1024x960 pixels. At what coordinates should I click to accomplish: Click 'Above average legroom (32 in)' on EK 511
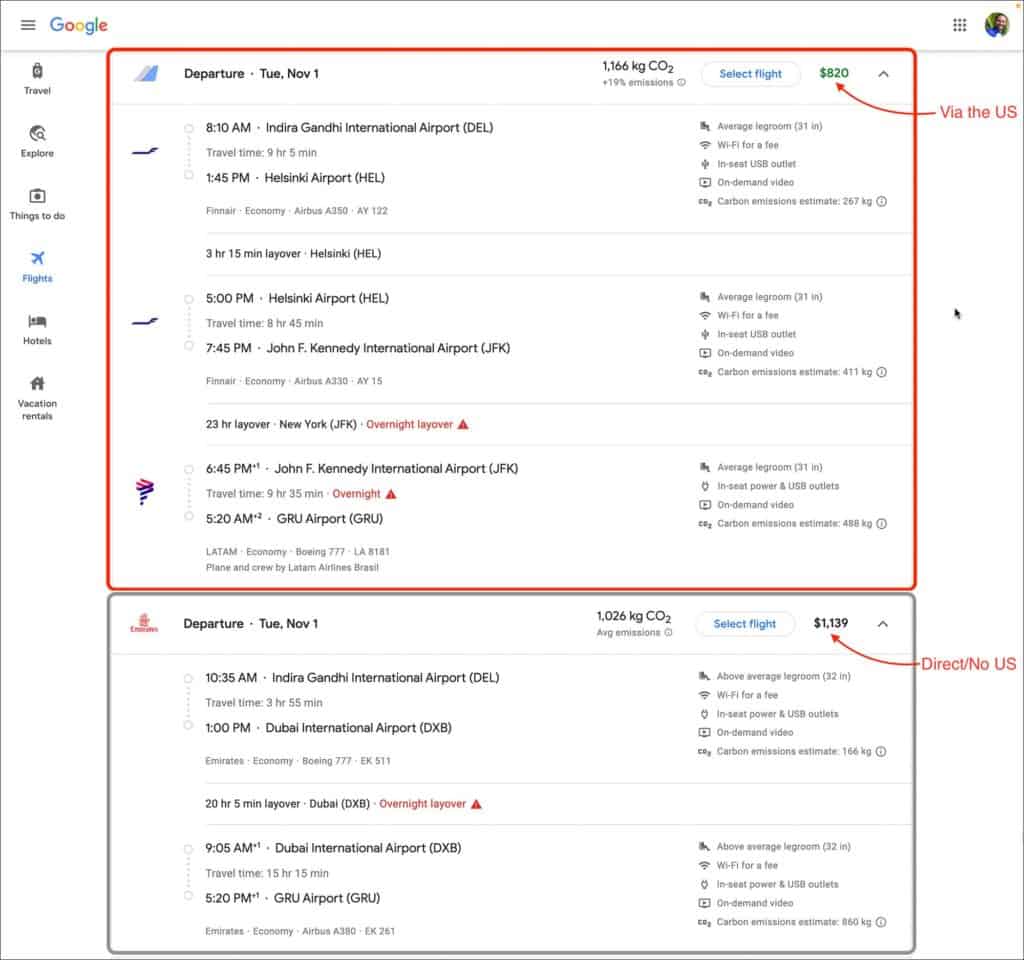tap(783, 677)
